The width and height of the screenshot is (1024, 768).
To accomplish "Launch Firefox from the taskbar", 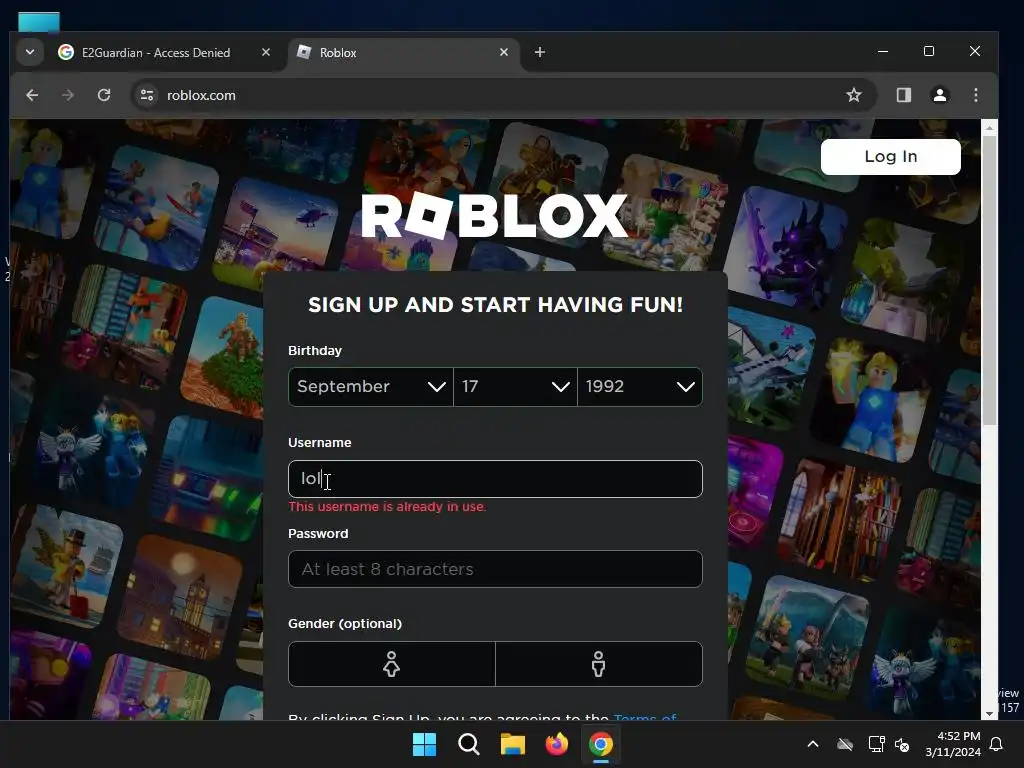I will [556, 744].
